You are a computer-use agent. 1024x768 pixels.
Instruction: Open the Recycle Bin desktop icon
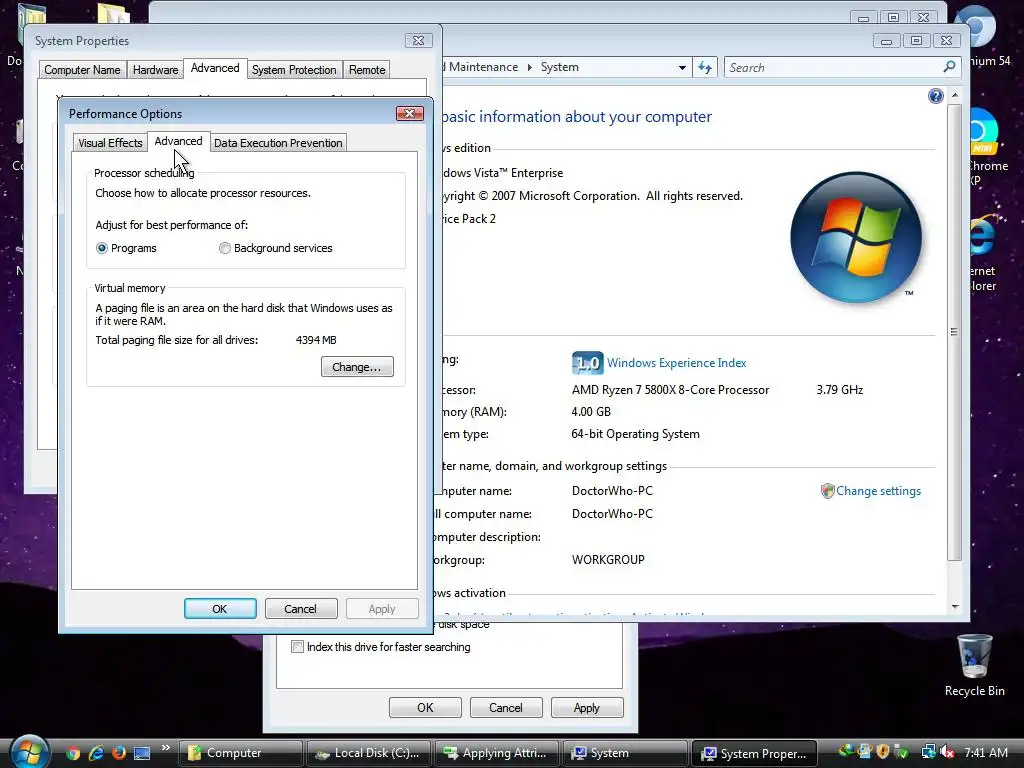974,665
